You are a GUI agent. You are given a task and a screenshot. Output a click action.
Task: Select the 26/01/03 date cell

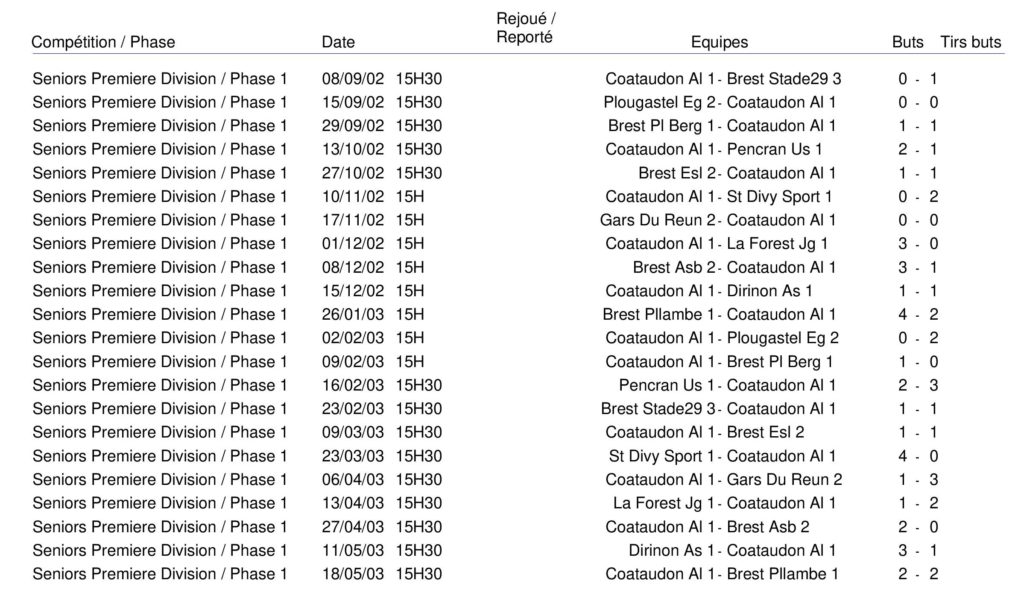point(353,314)
